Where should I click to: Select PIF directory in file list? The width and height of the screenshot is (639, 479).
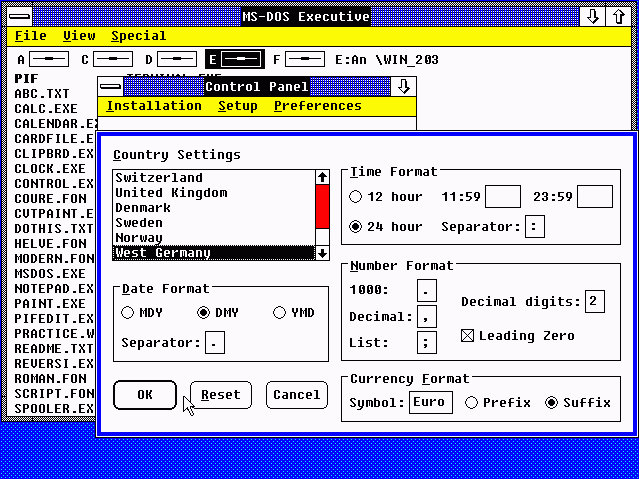click(x=26, y=79)
